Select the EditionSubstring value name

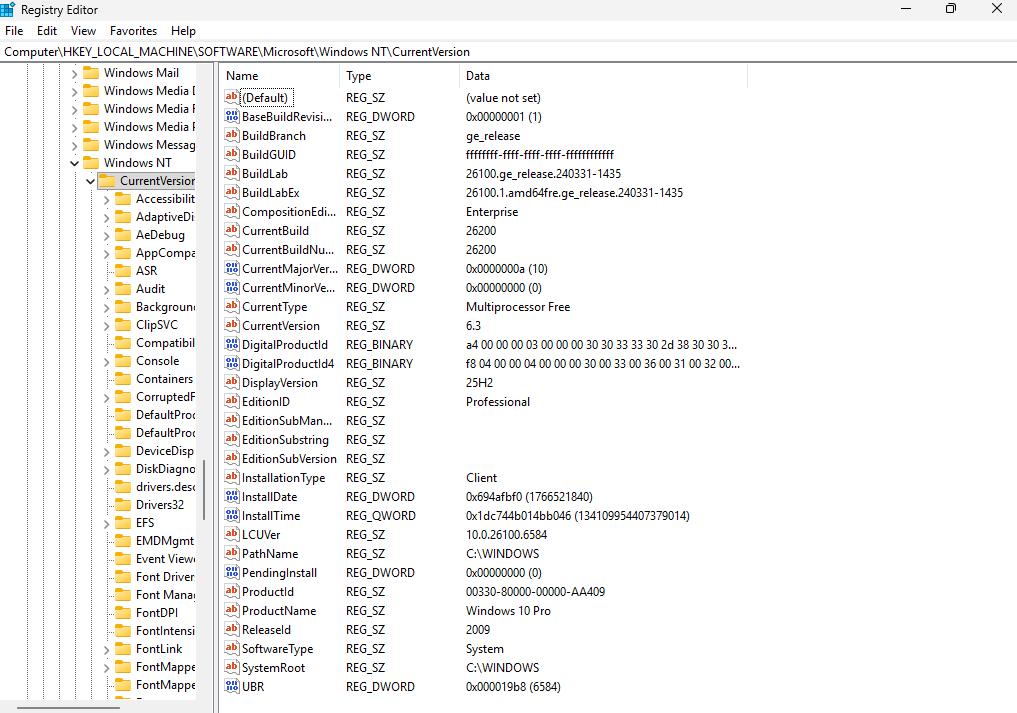285,439
